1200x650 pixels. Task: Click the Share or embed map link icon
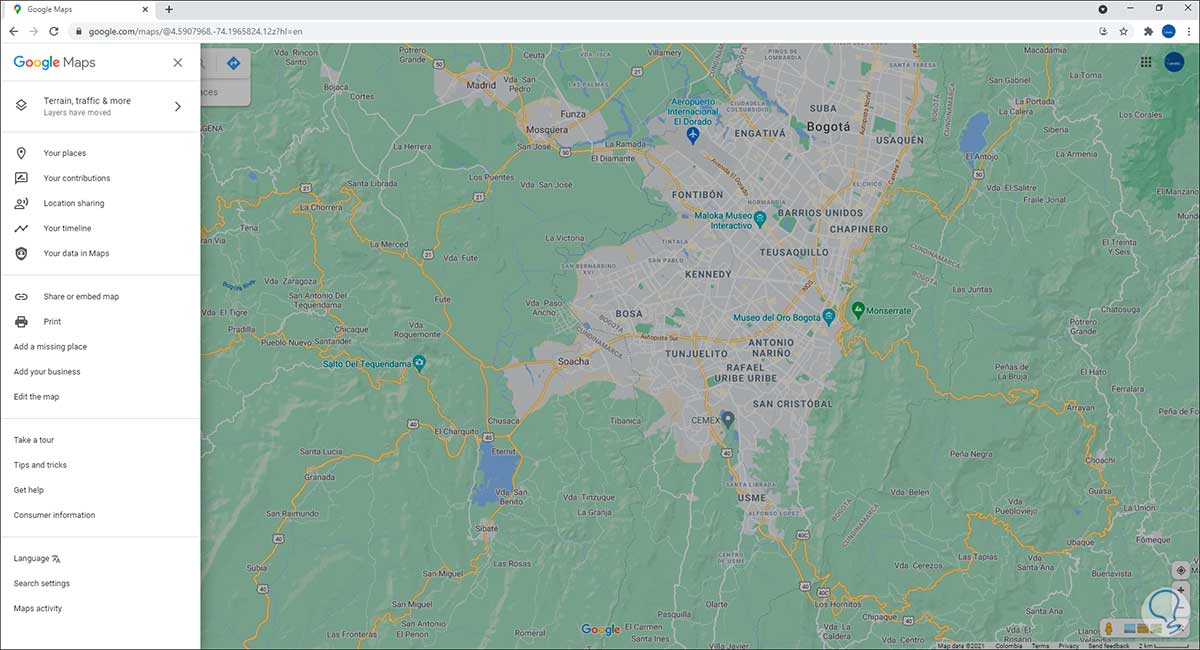coord(21,296)
